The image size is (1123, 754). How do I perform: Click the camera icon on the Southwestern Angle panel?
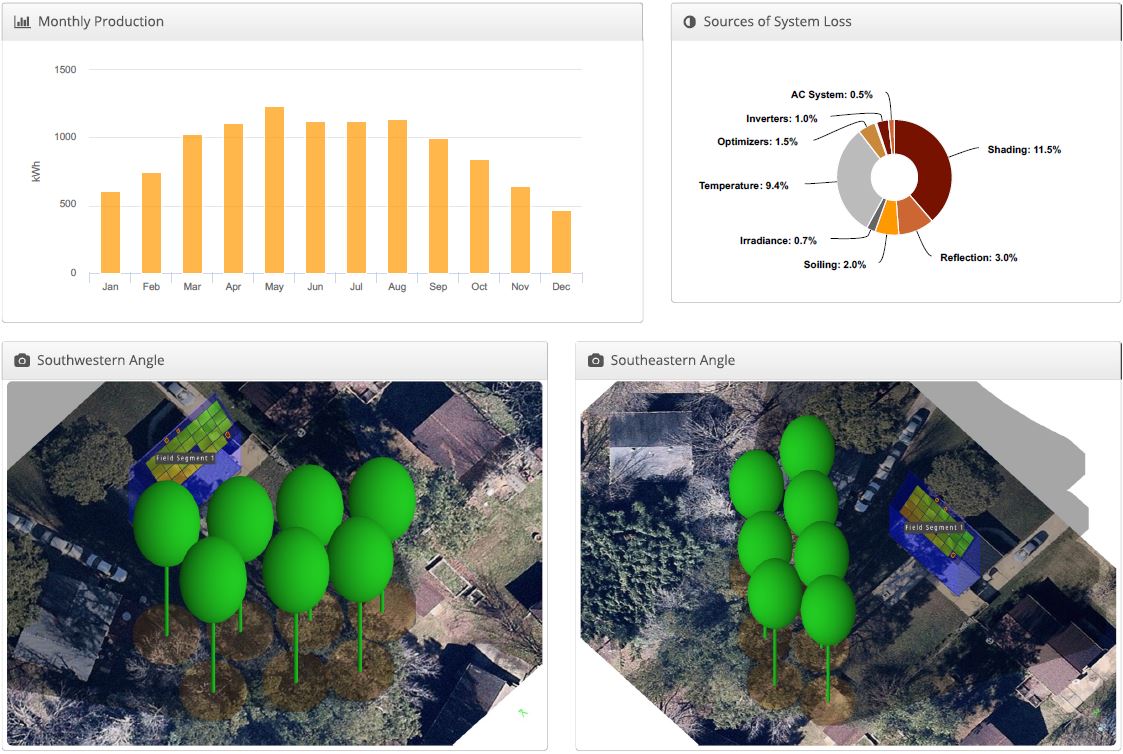(x=22, y=360)
